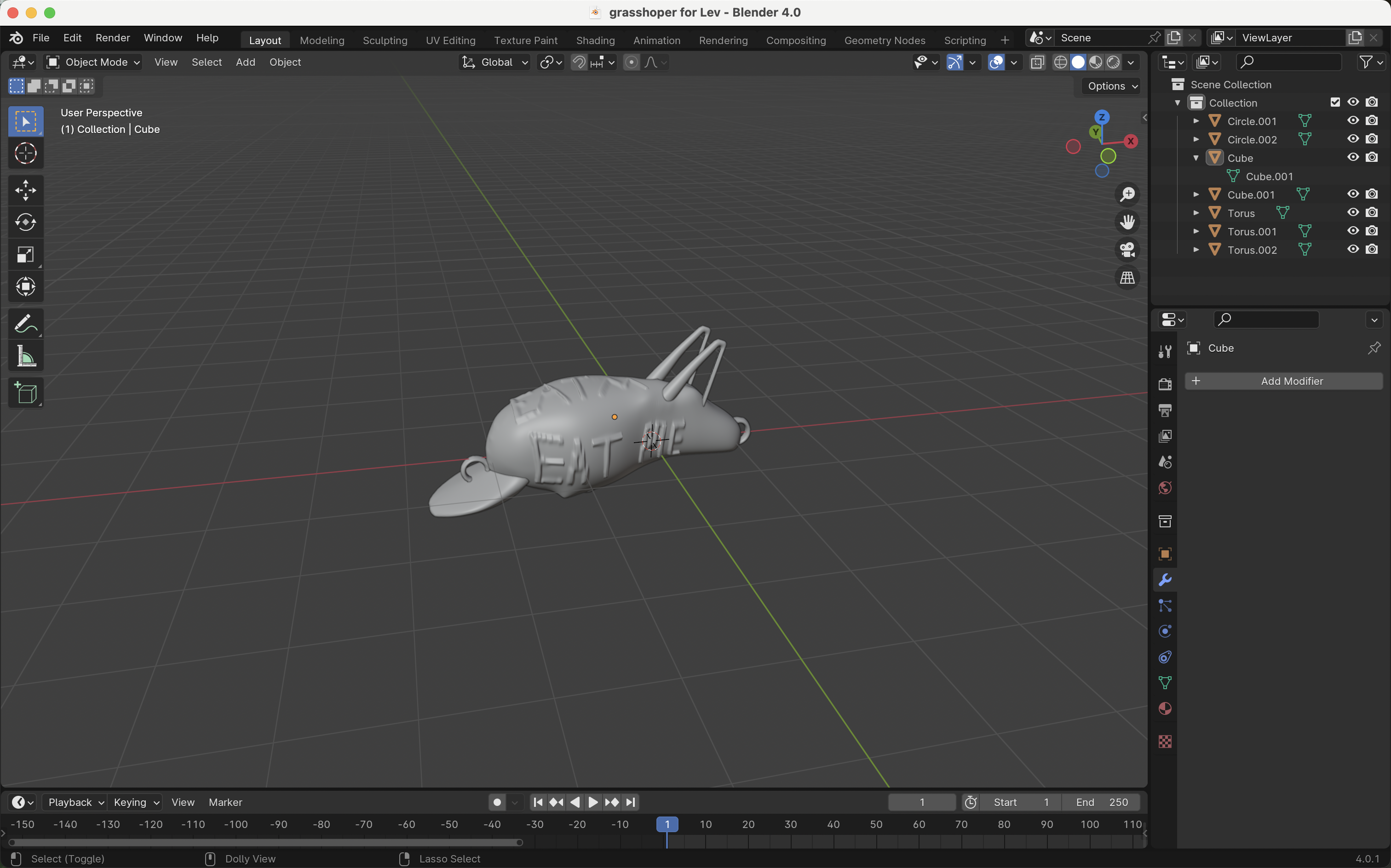Toggle X-ray display mode
This screenshot has height=868, width=1391.
(1037, 62)
